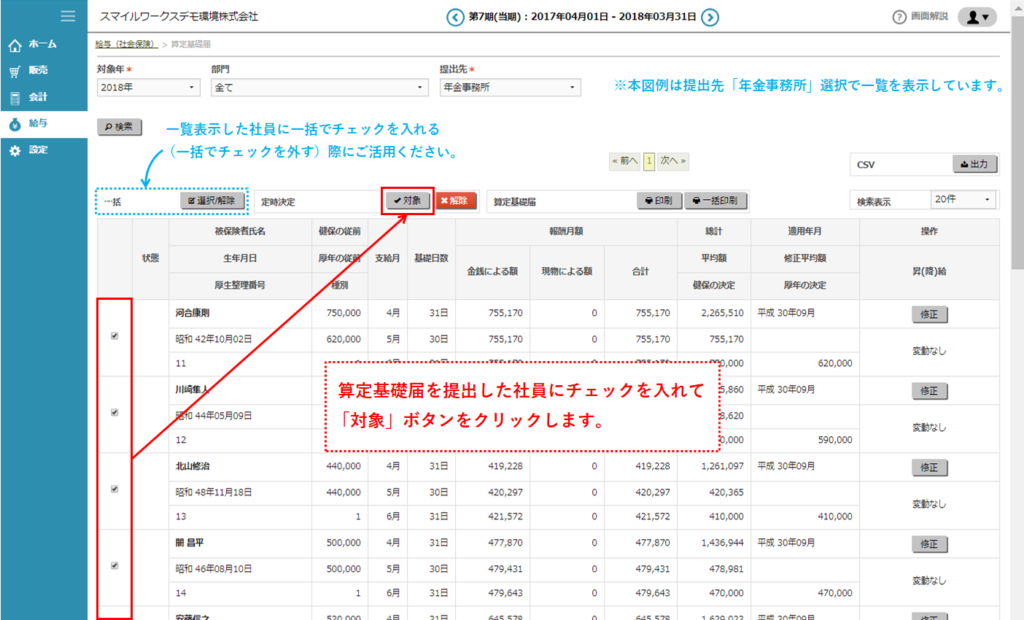
Task: Click the money bag icon for 給与
Action: (15, 124)
